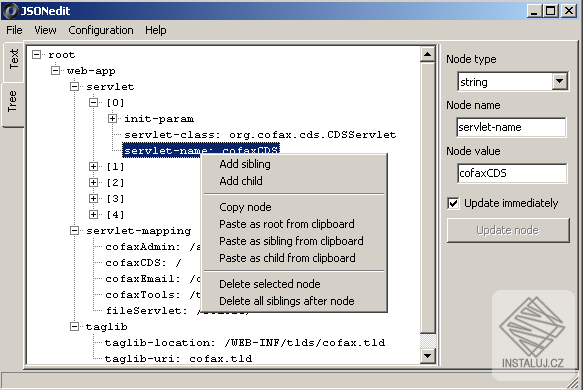Collapse the taglib node
Screen dimensions: 583x390
pyautogui.click(x=74, y=326)
